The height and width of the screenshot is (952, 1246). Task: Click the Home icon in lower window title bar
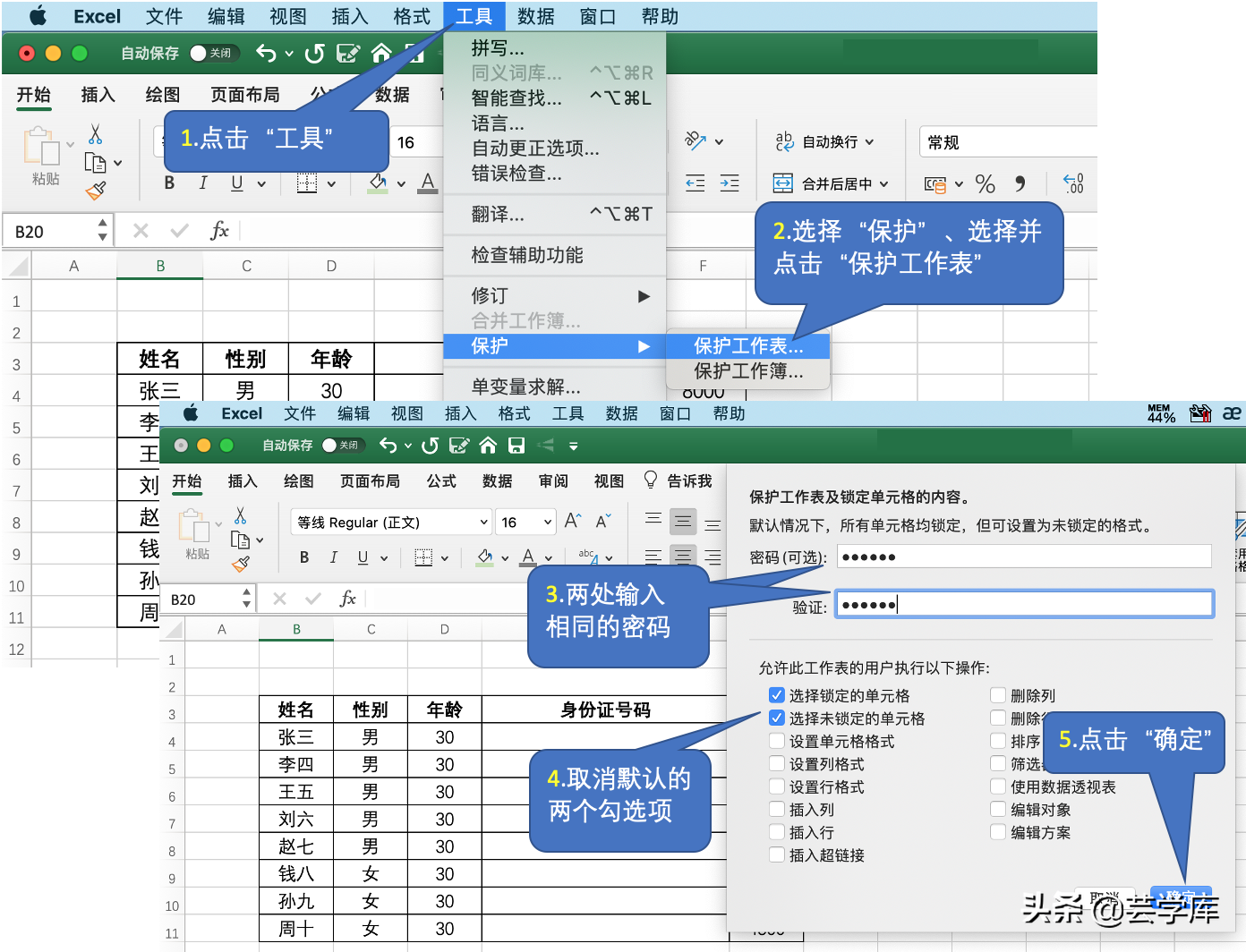pos(488,445)
